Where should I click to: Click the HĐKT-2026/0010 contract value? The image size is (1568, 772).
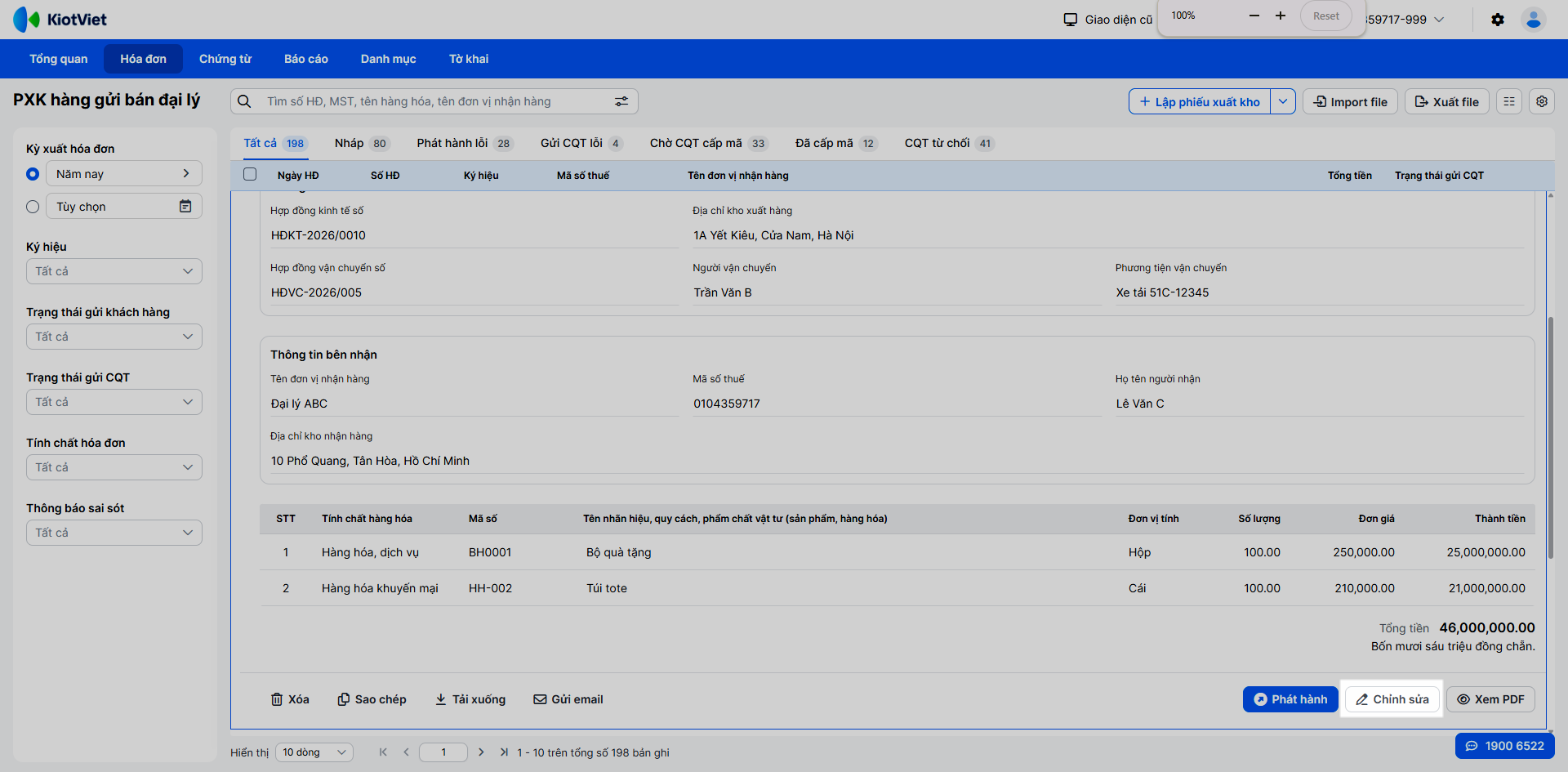tap(318, 235)
